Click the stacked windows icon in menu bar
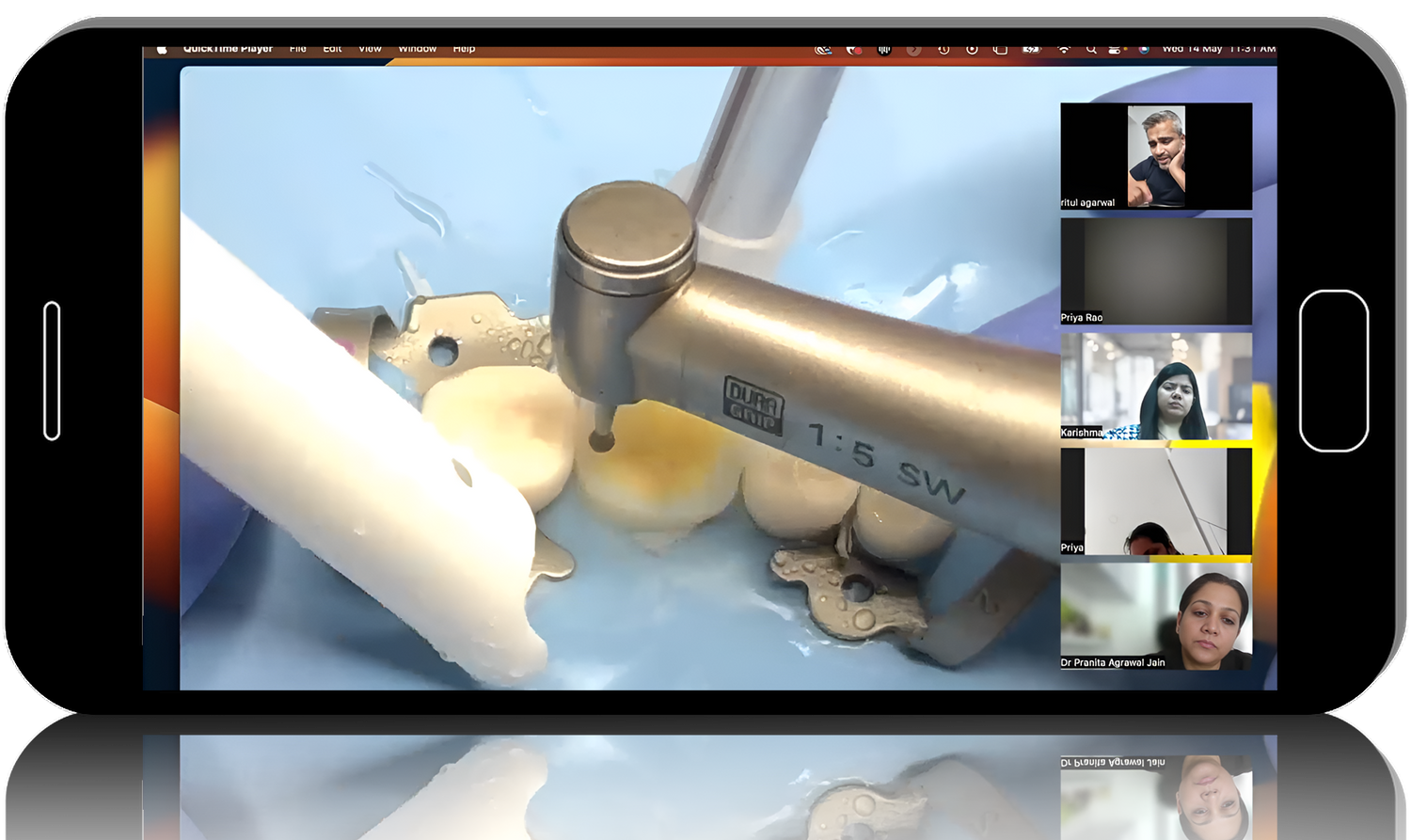 [x=1000, y=50]
